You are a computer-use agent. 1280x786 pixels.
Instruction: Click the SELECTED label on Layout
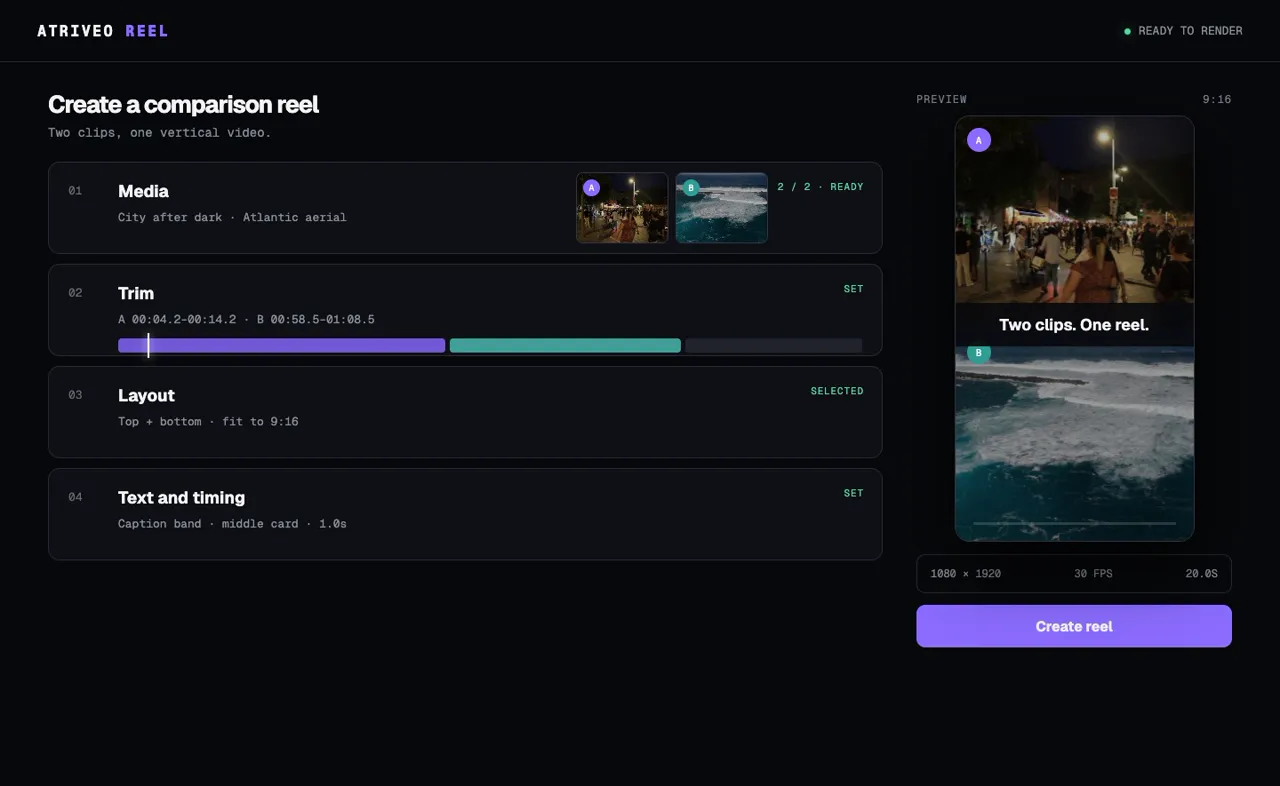[x=837, y=391]
